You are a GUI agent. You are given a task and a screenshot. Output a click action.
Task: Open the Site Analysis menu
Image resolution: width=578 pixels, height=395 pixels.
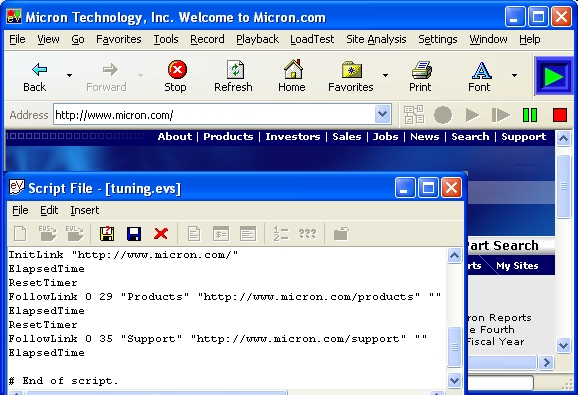click(x=376, y=39)
